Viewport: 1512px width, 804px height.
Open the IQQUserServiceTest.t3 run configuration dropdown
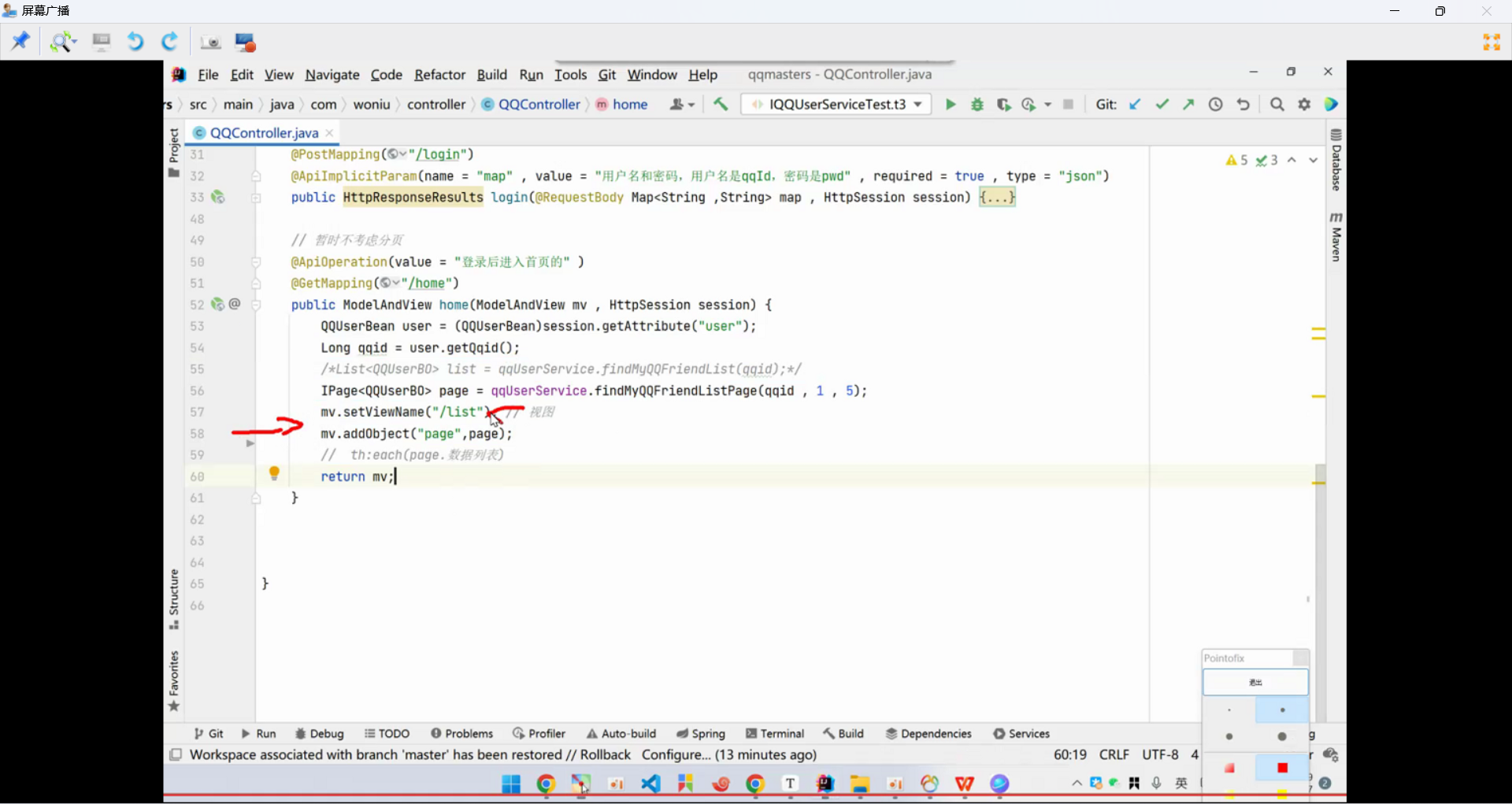click(x=836, y=105)
